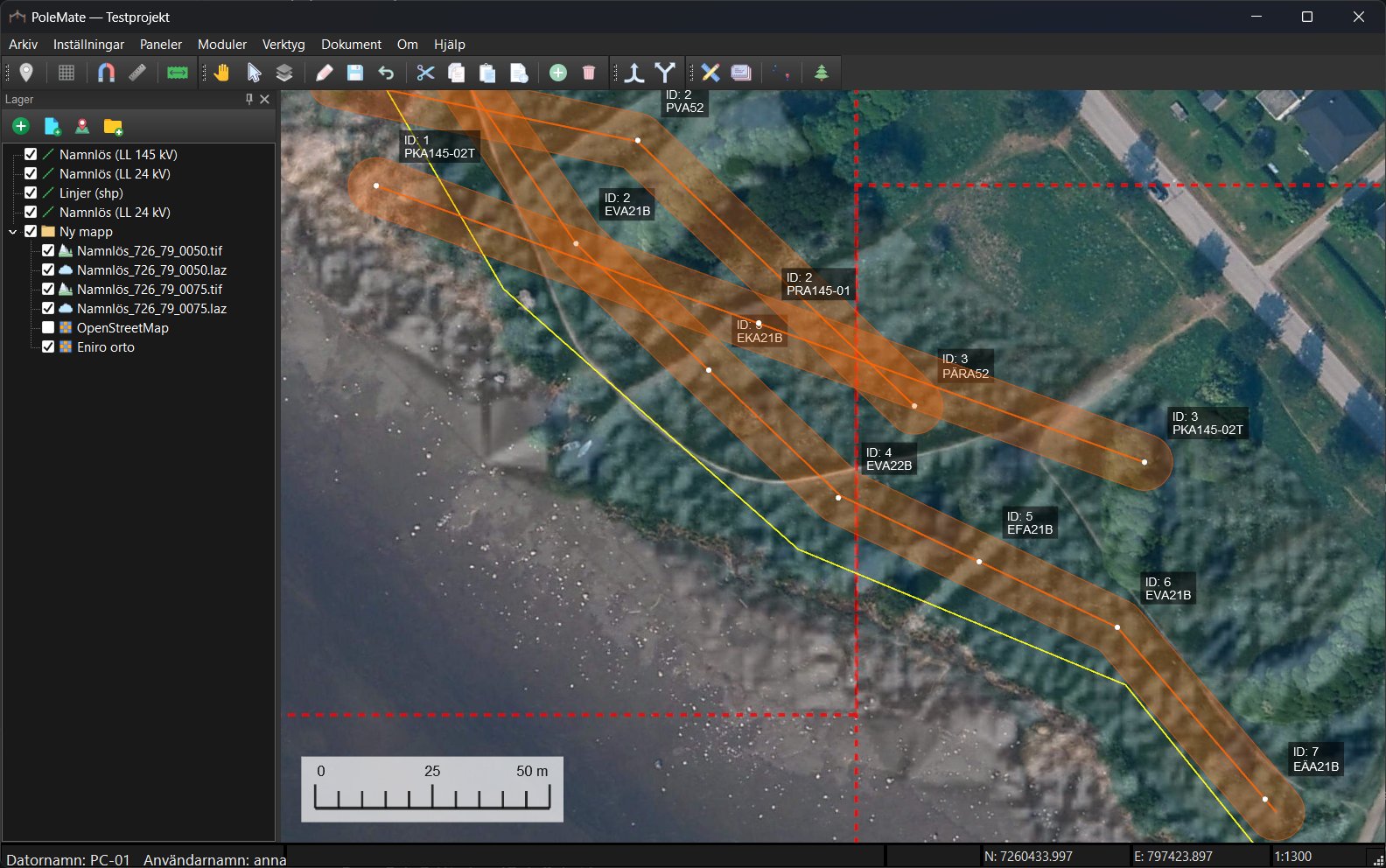The width and height of the screenshot is (1386, 868).
Task: Click the Y-shaped split line icon
Action: point(666,73)
